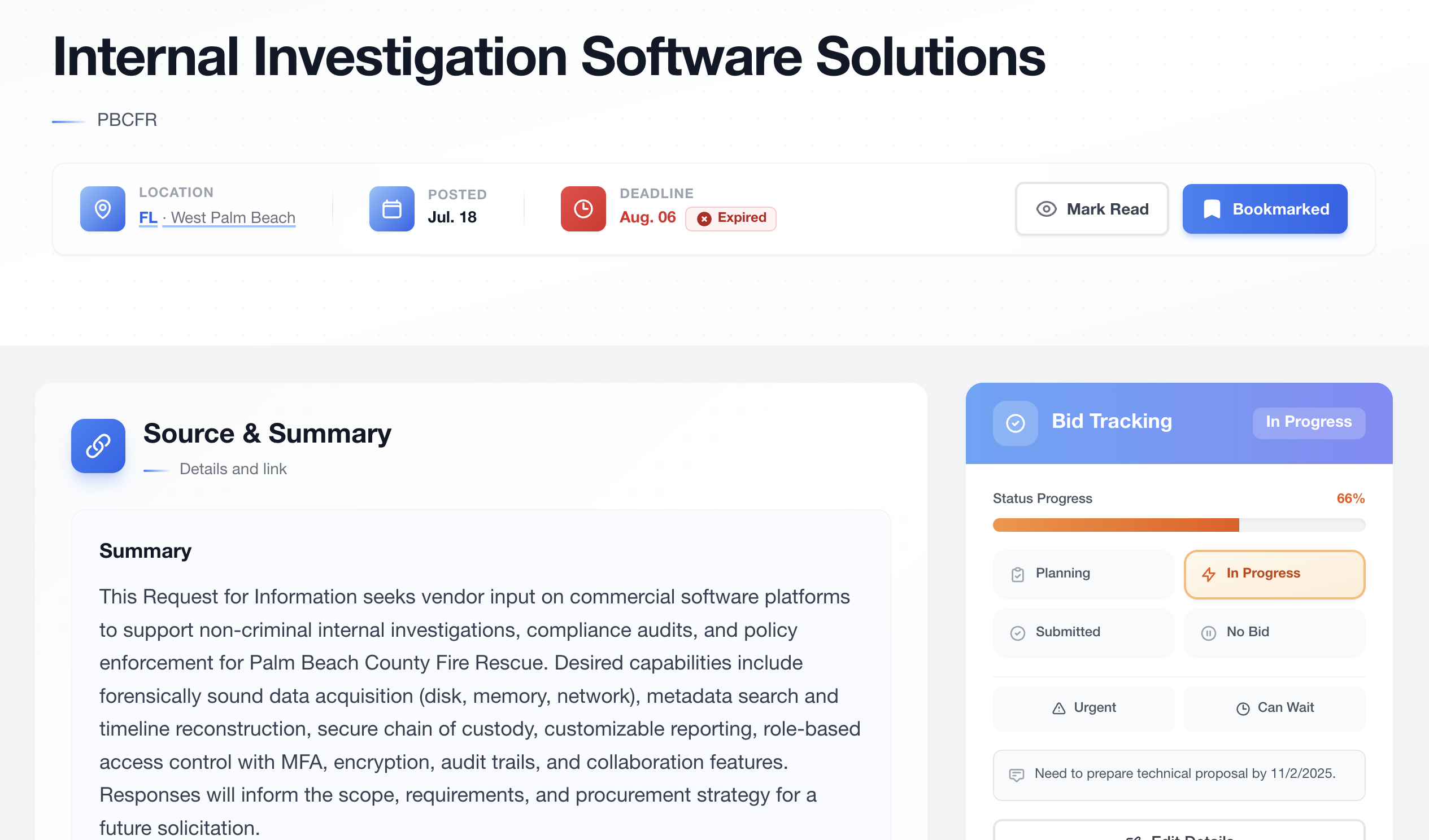Click the Bid Tracking checkmark icon
Screen dimensions: 1429x840
click(x=1015, y=423)
